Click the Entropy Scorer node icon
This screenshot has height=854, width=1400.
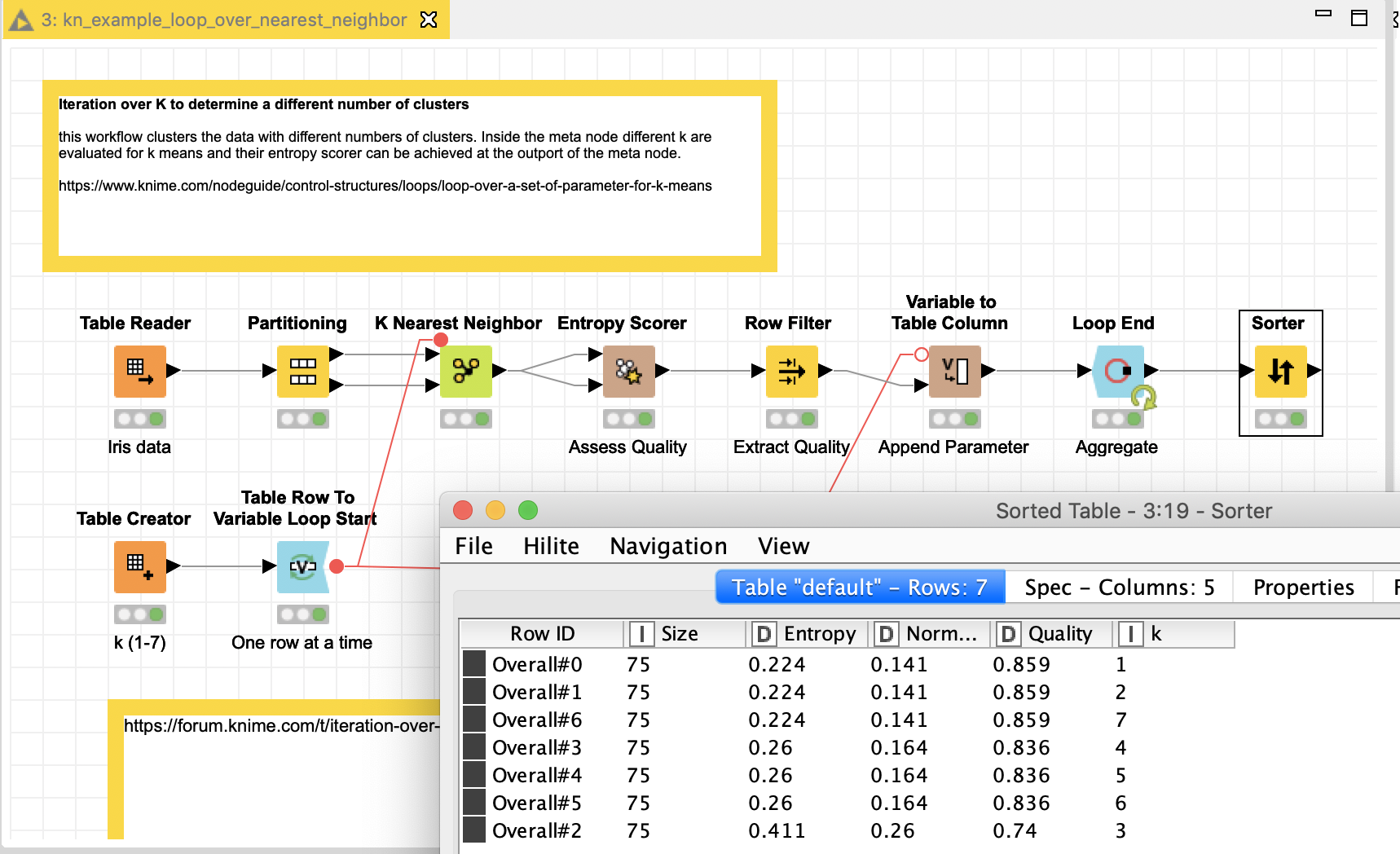628,371
